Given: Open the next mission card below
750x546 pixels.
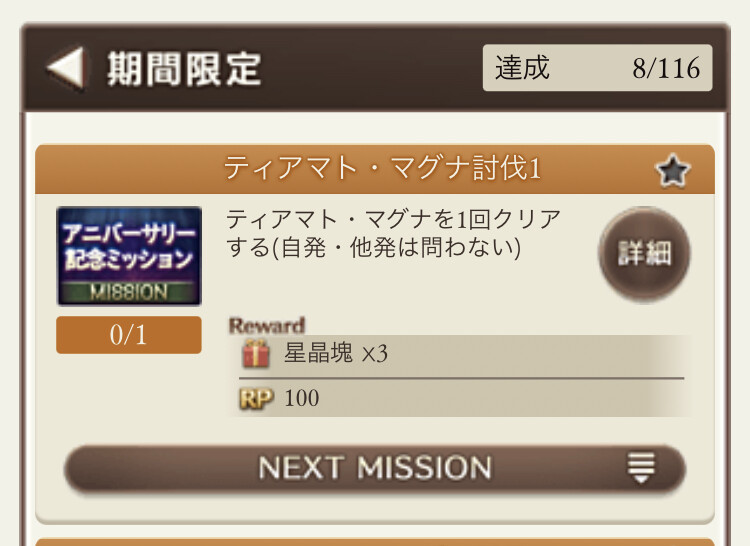Looking at the screenshot, I should tap(375, 541).
